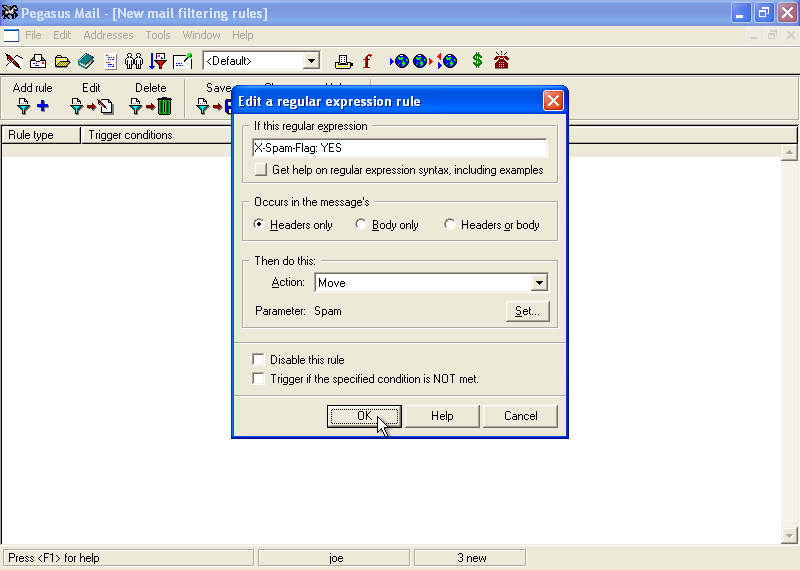Close the Edit a regular expression rule dialog
This screenshot has width=800, height=570.
tap(553, 101)
